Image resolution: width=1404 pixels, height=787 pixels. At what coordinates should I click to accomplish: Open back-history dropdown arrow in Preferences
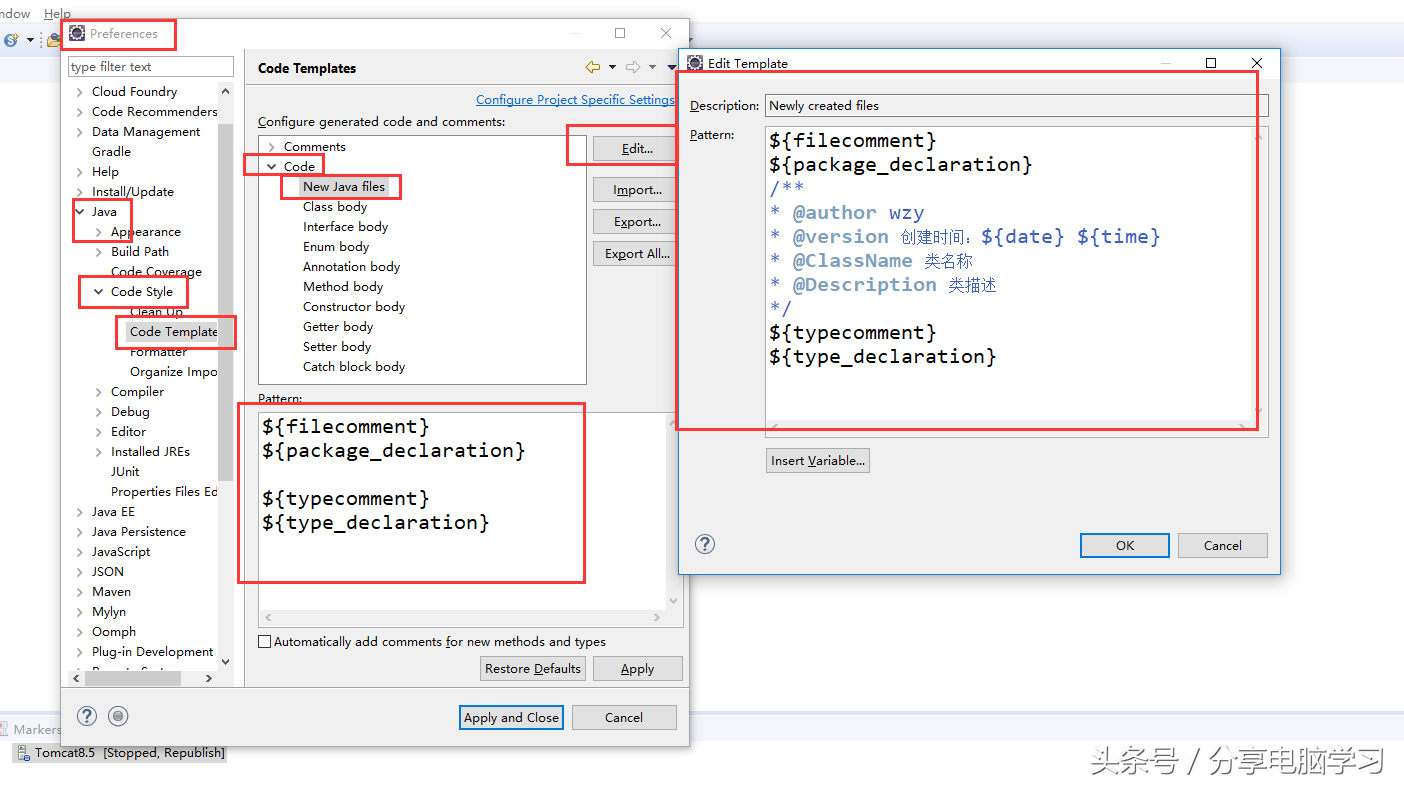[x=612, y=67]
